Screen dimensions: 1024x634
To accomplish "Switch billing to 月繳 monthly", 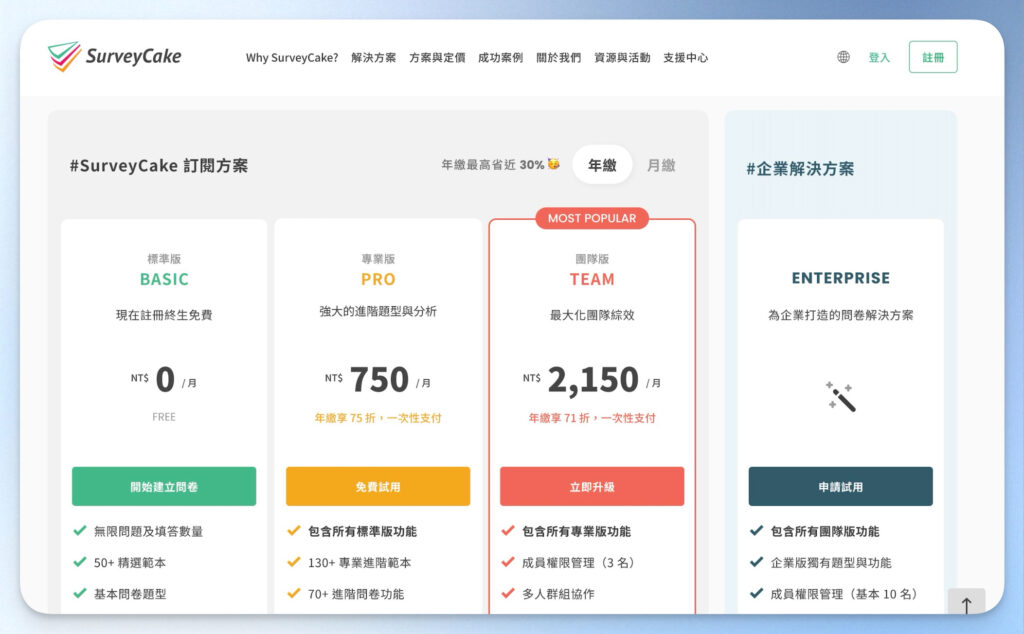I will (x=661, y=165).
